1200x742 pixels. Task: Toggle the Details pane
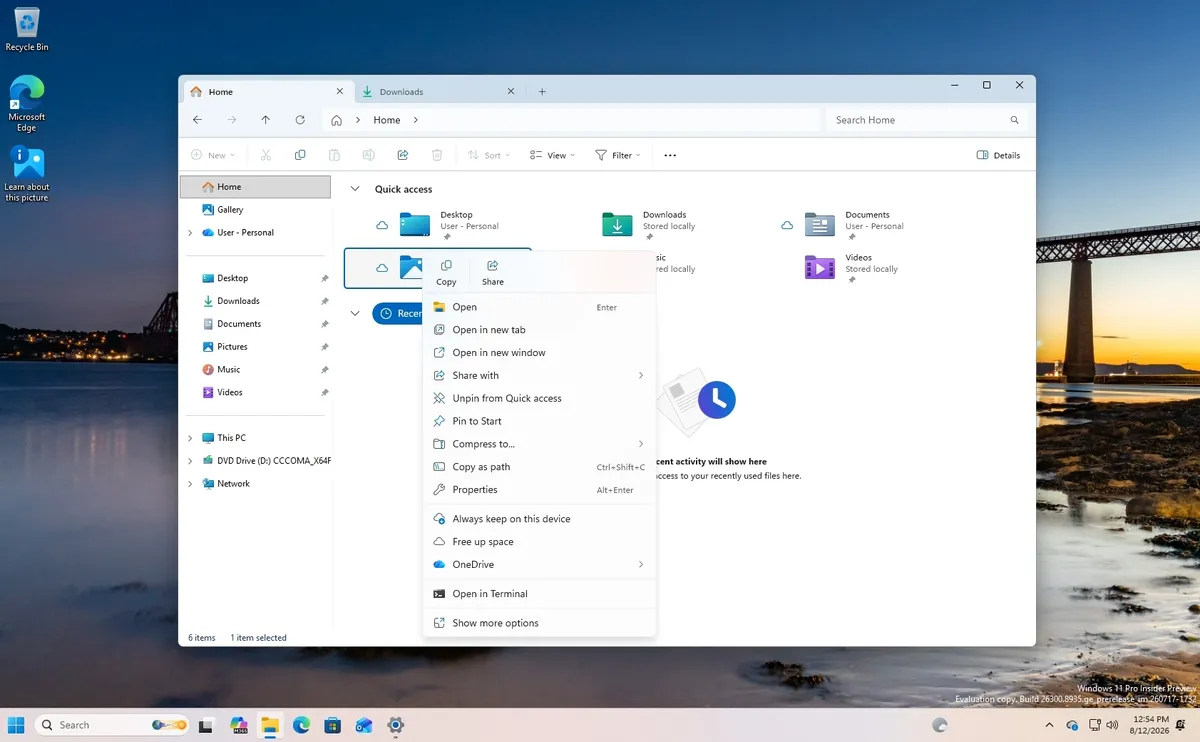(x=998, y=155)
